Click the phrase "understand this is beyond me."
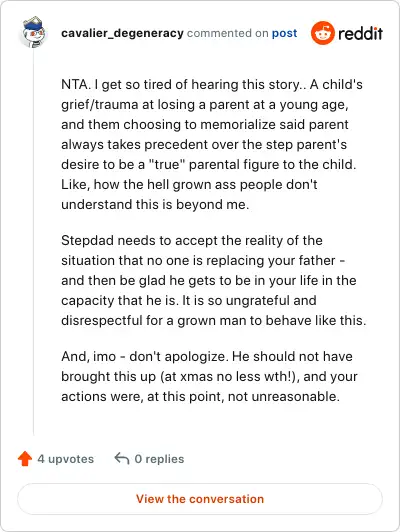Screen dimensions: 400x532 155,205
